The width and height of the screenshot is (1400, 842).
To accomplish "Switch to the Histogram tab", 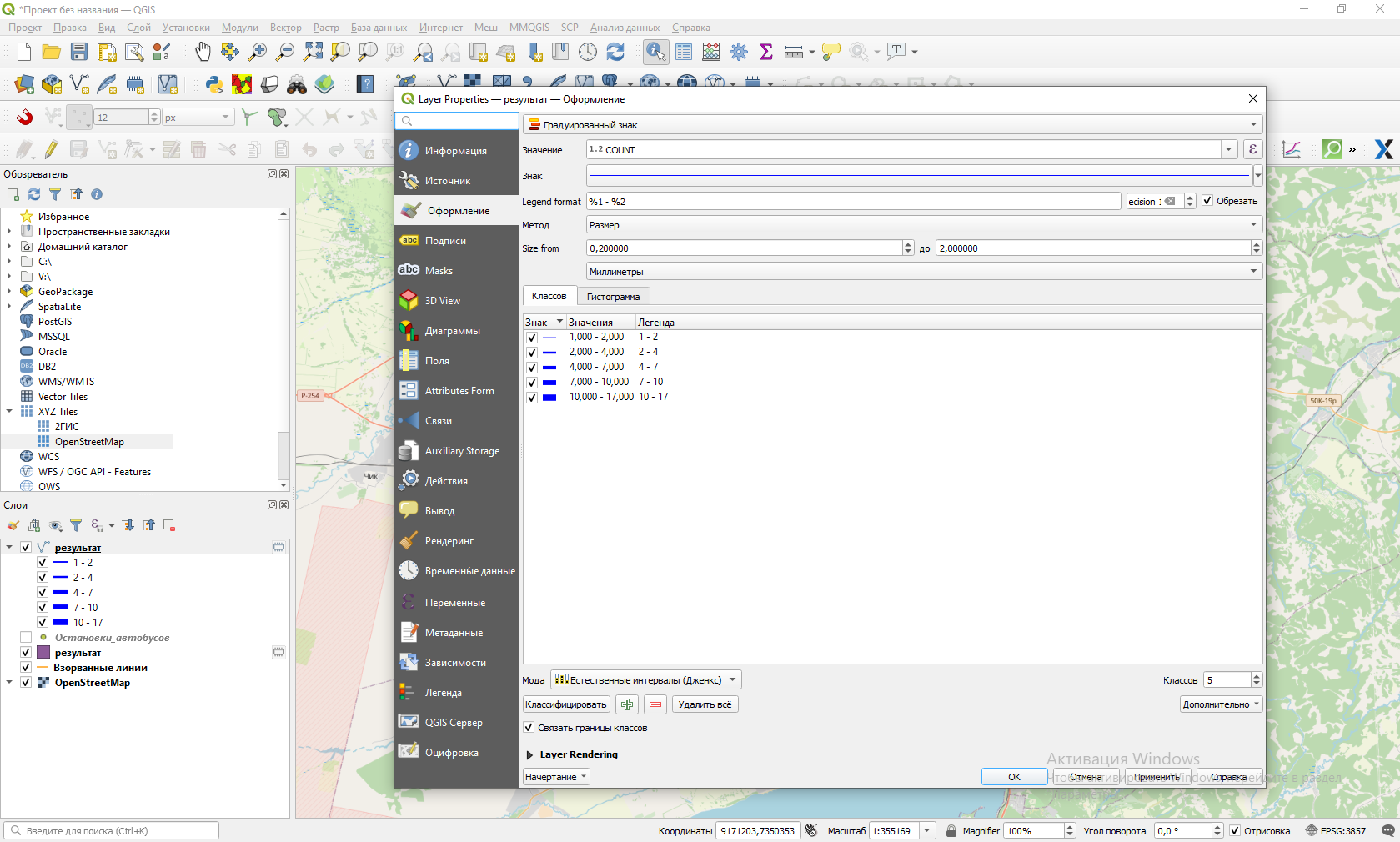I will [613, 297].
